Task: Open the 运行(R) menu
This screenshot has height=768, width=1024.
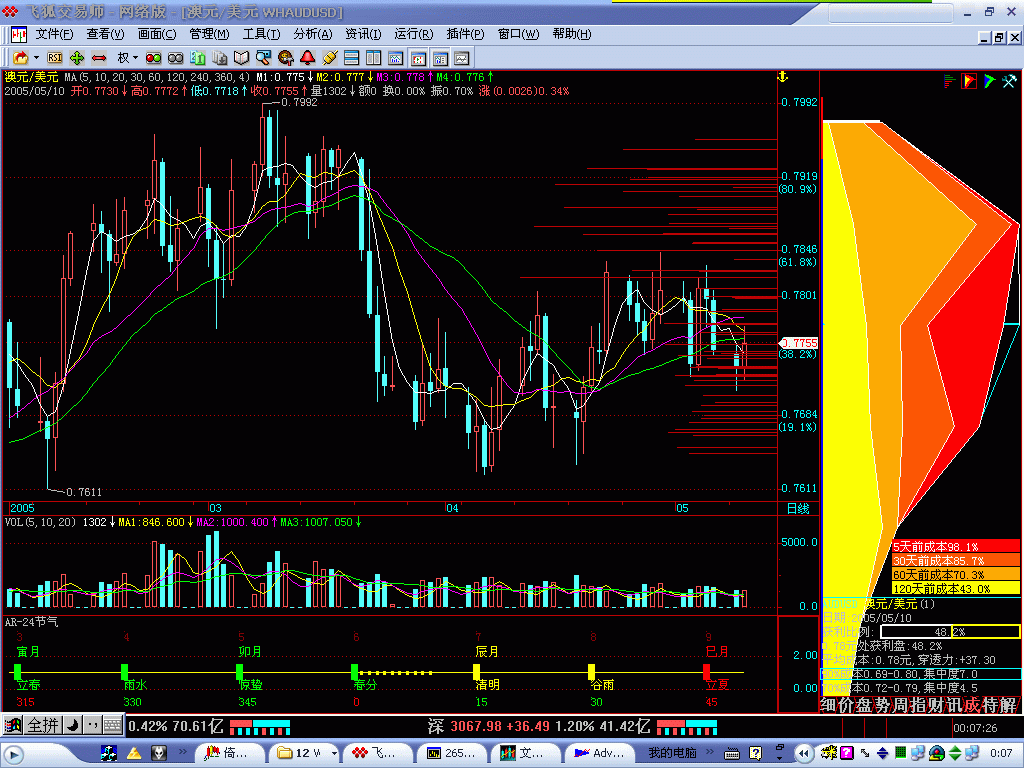Action: 413,34
